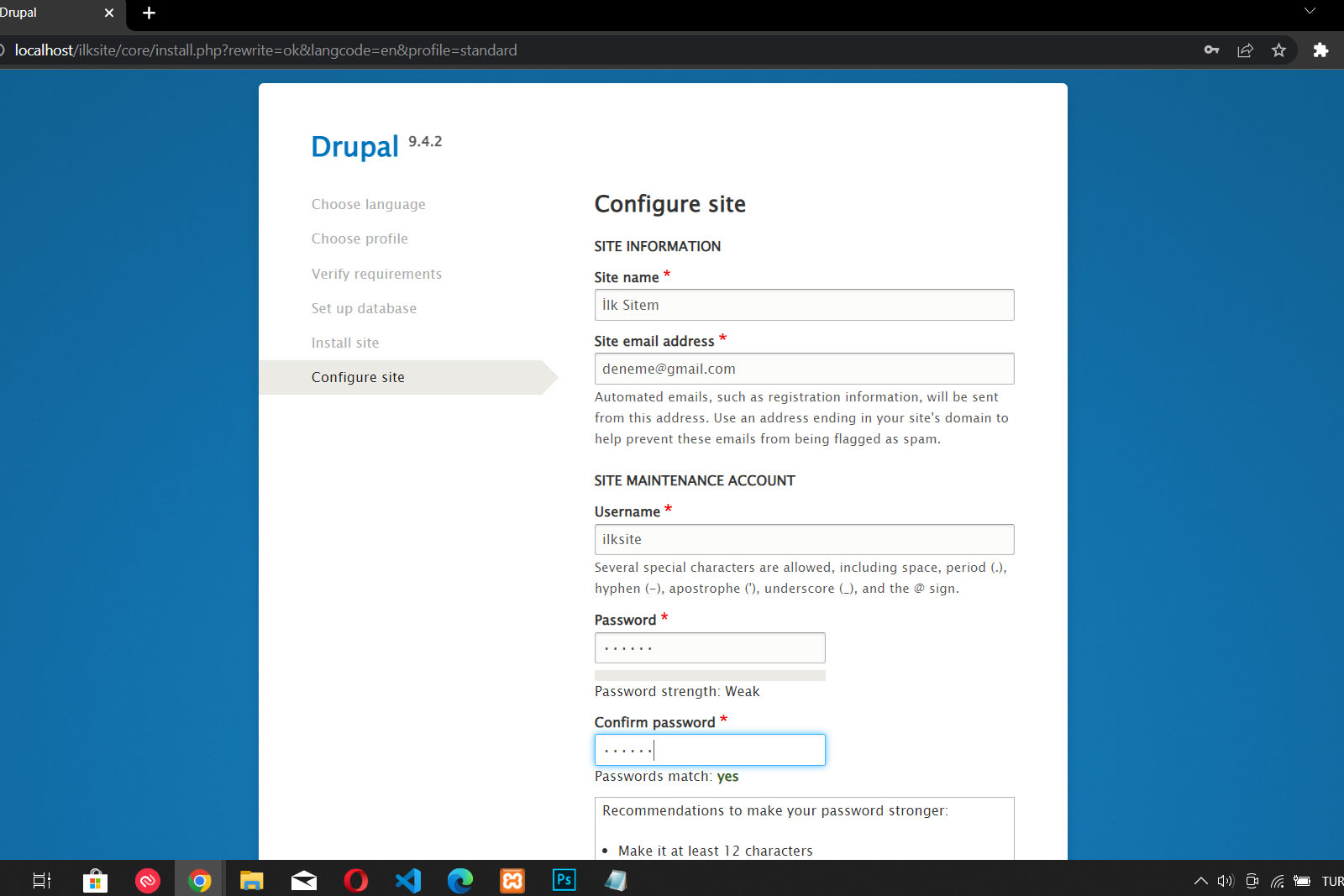Screen dimensions: 1344x896
Task: Select the Drupal browser tab
Action: click(x=50, y=13)
